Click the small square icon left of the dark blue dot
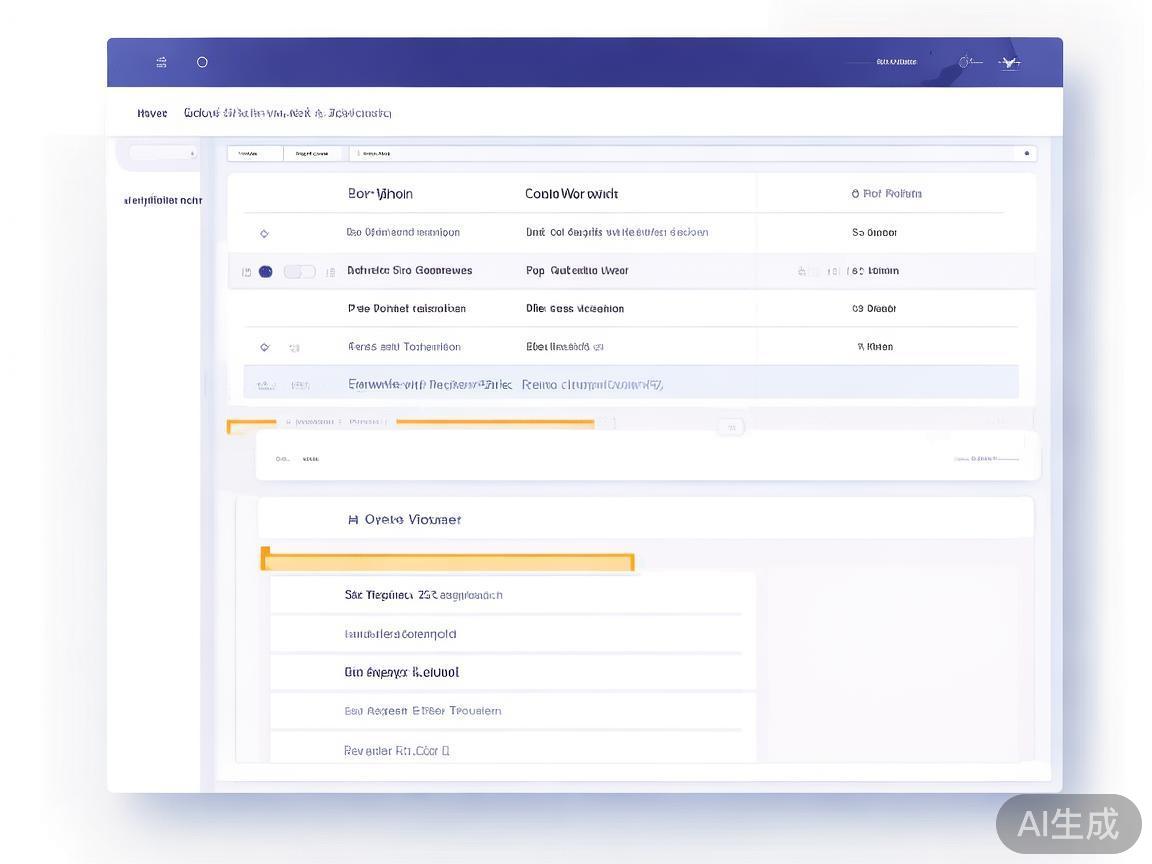The height and width of the screenshot is (864, 1152). click(247, 272)
